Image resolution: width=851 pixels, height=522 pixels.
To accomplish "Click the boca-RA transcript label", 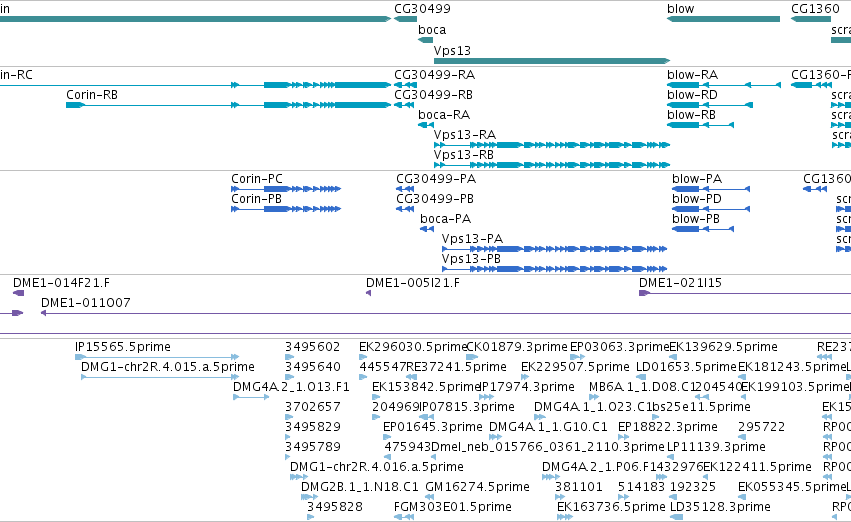I will 444,114.
